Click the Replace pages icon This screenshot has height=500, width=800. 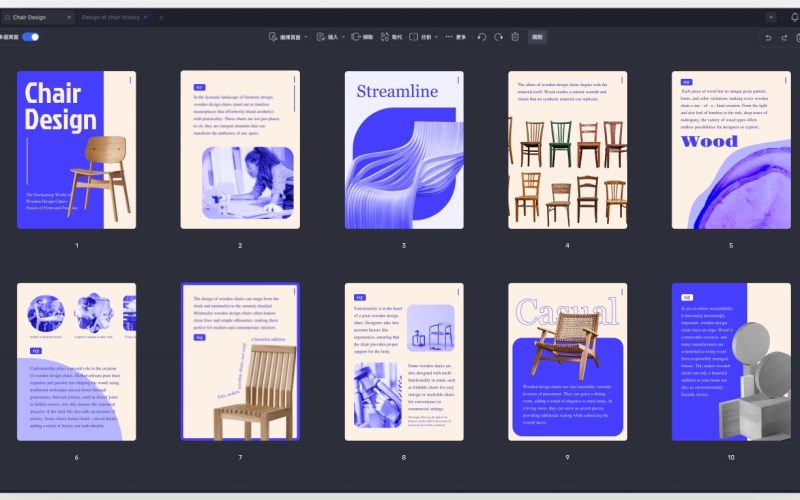click(x=390, y=37)
